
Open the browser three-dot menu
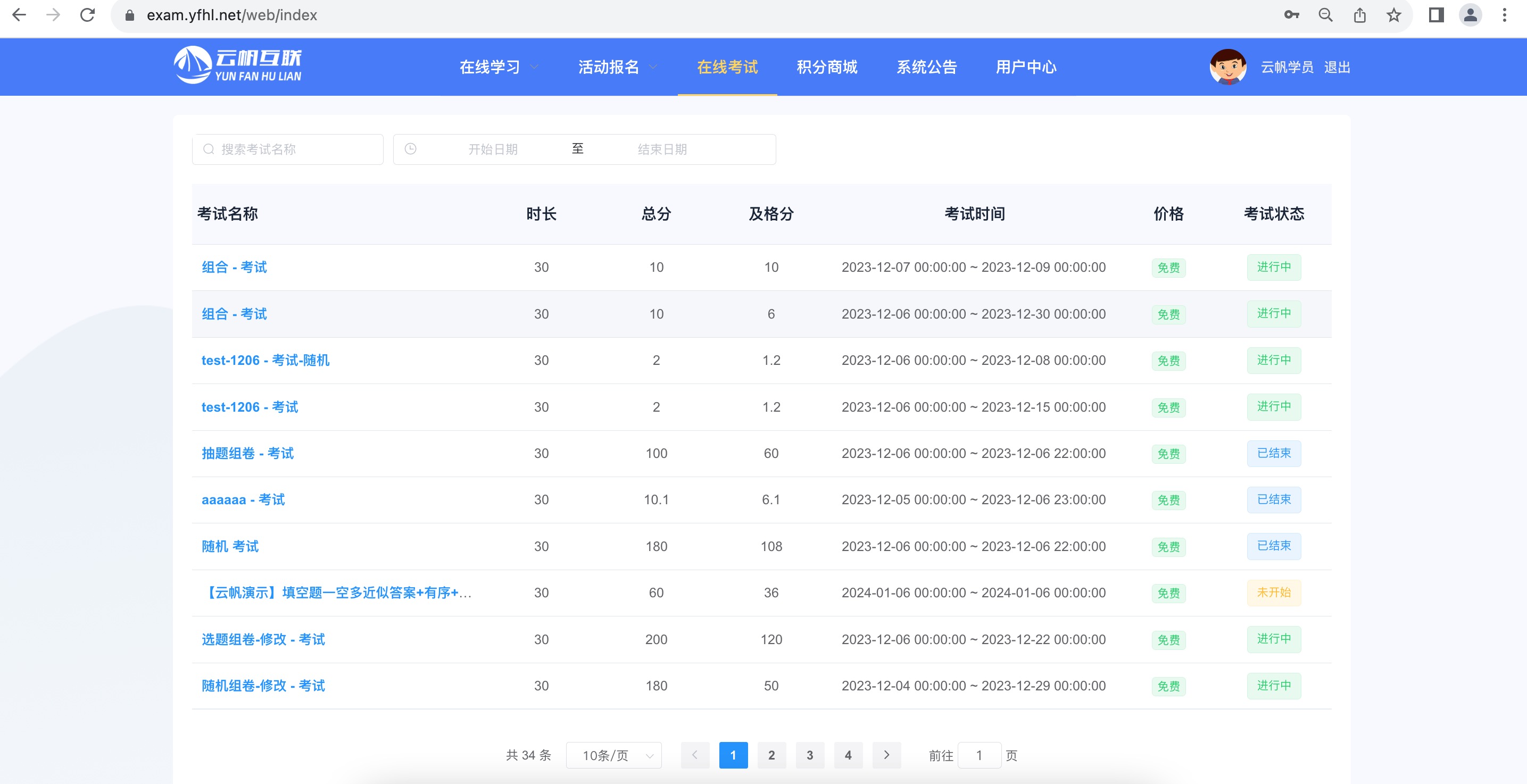(x=1505, y=15)
